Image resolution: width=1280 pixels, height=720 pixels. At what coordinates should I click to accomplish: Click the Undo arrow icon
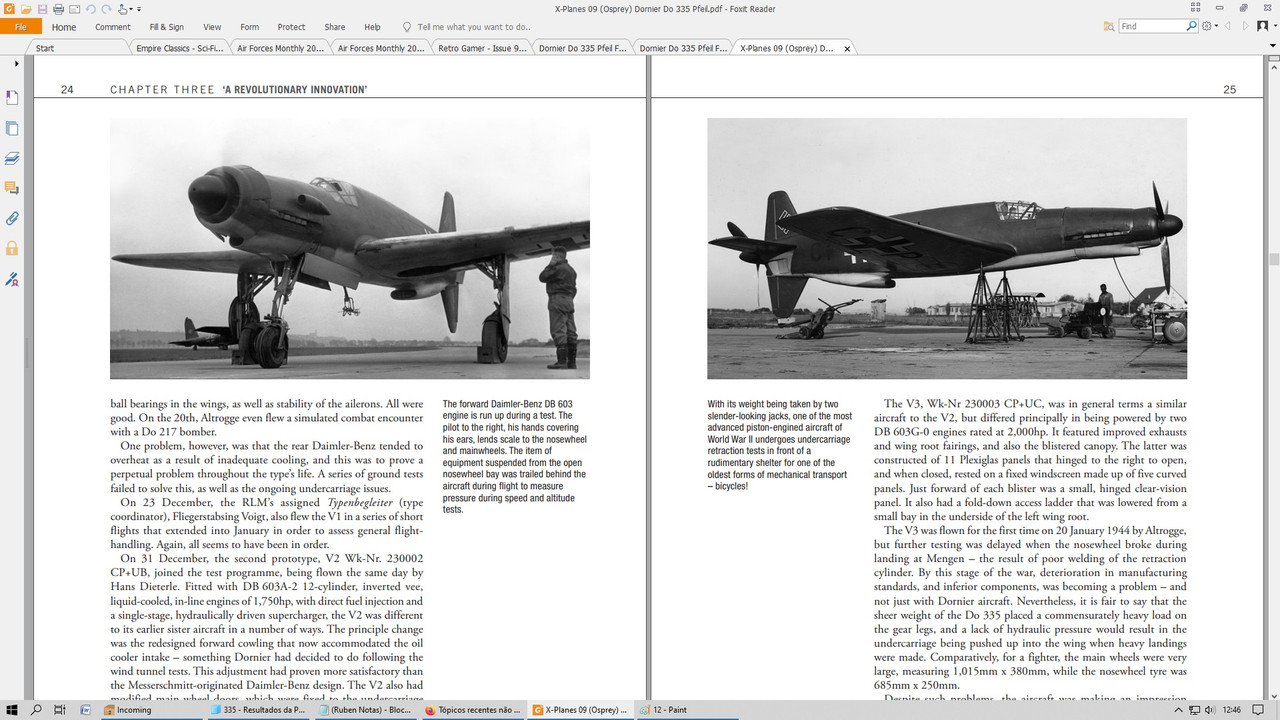point(91,9)
